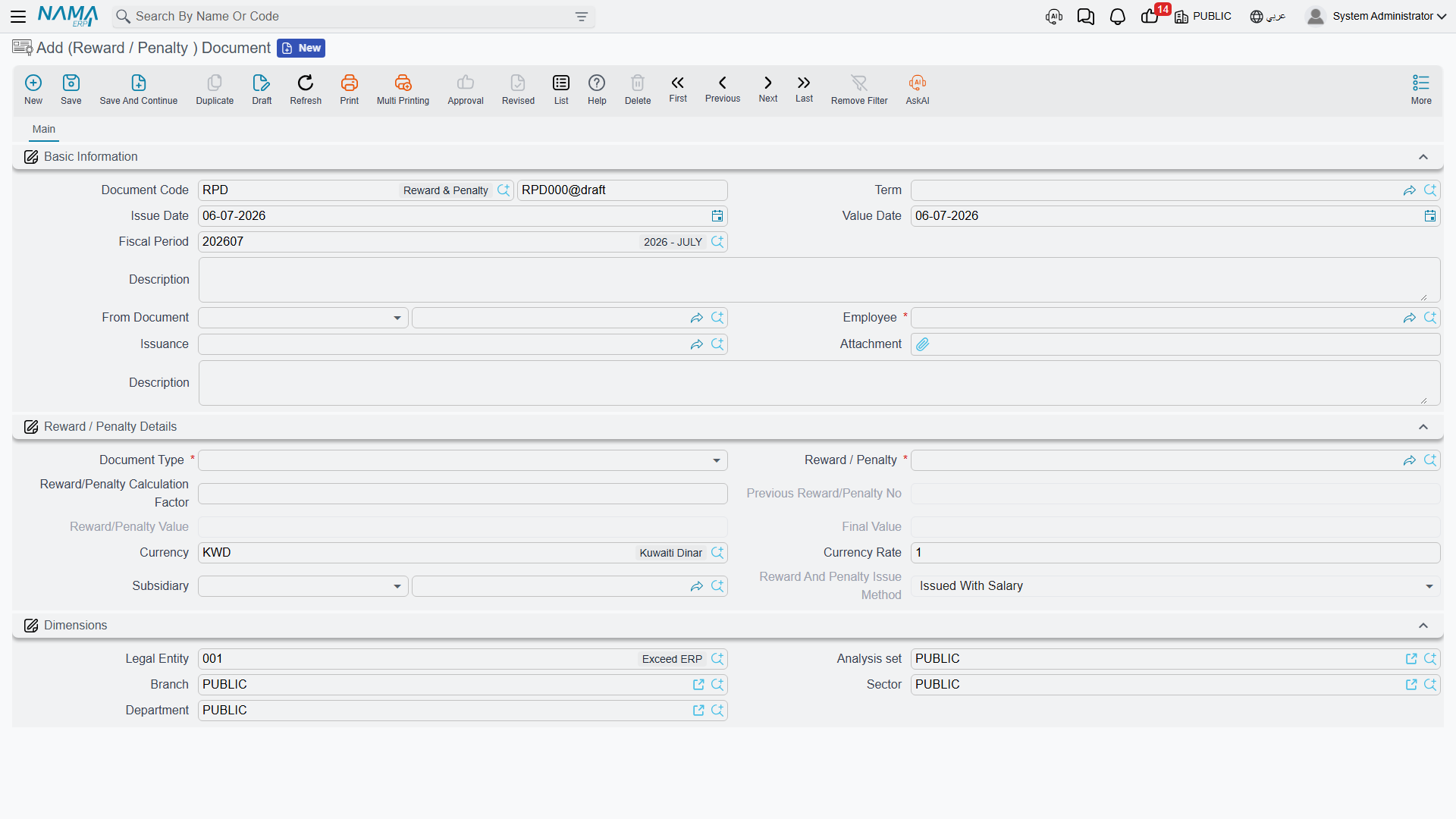The height and width of the screenshot is (819, 1456).
Task: Click the Currency Rate input field
Action: tap(1175, 553)
